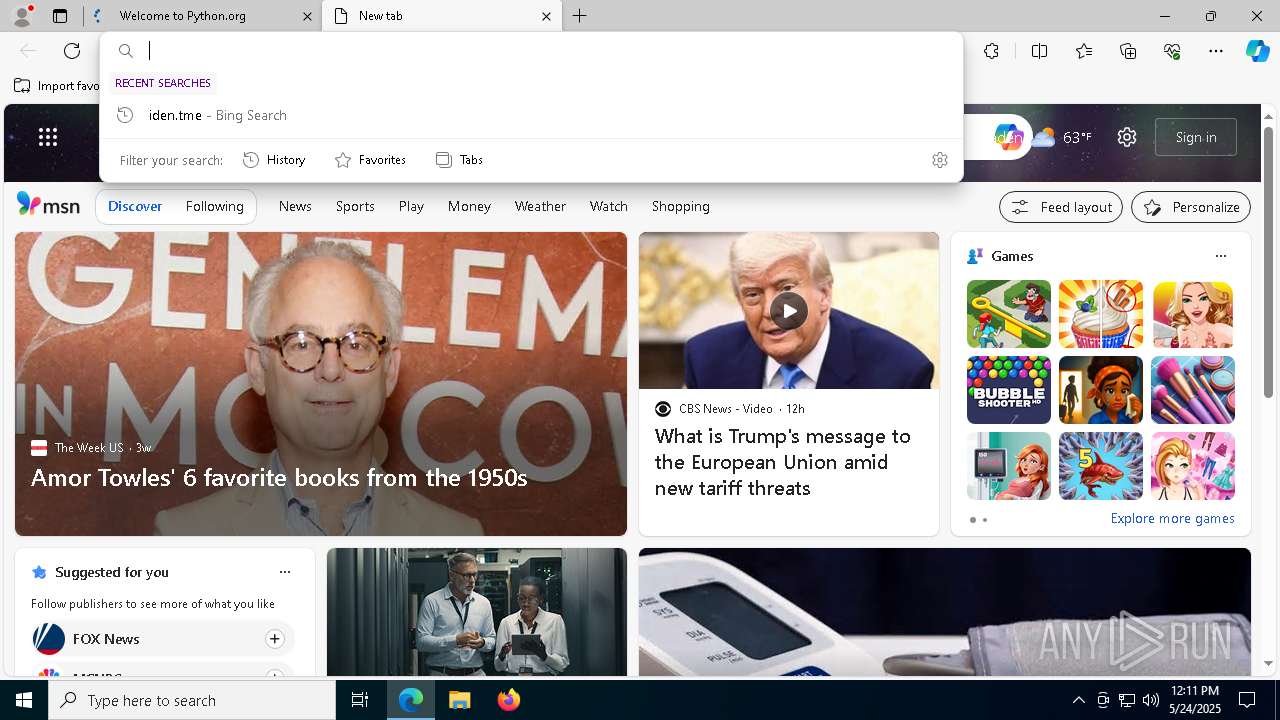The width and height of the screenshot is (1280, 720).
Task: Open the notification center icon
Action: [x=1247, y=700]
